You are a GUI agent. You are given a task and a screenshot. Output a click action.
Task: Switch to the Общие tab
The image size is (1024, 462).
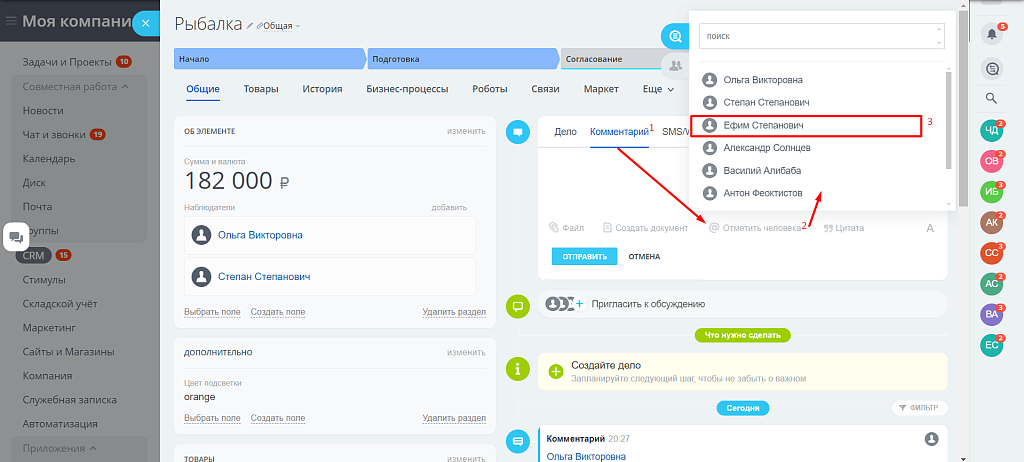coord(202,89)
